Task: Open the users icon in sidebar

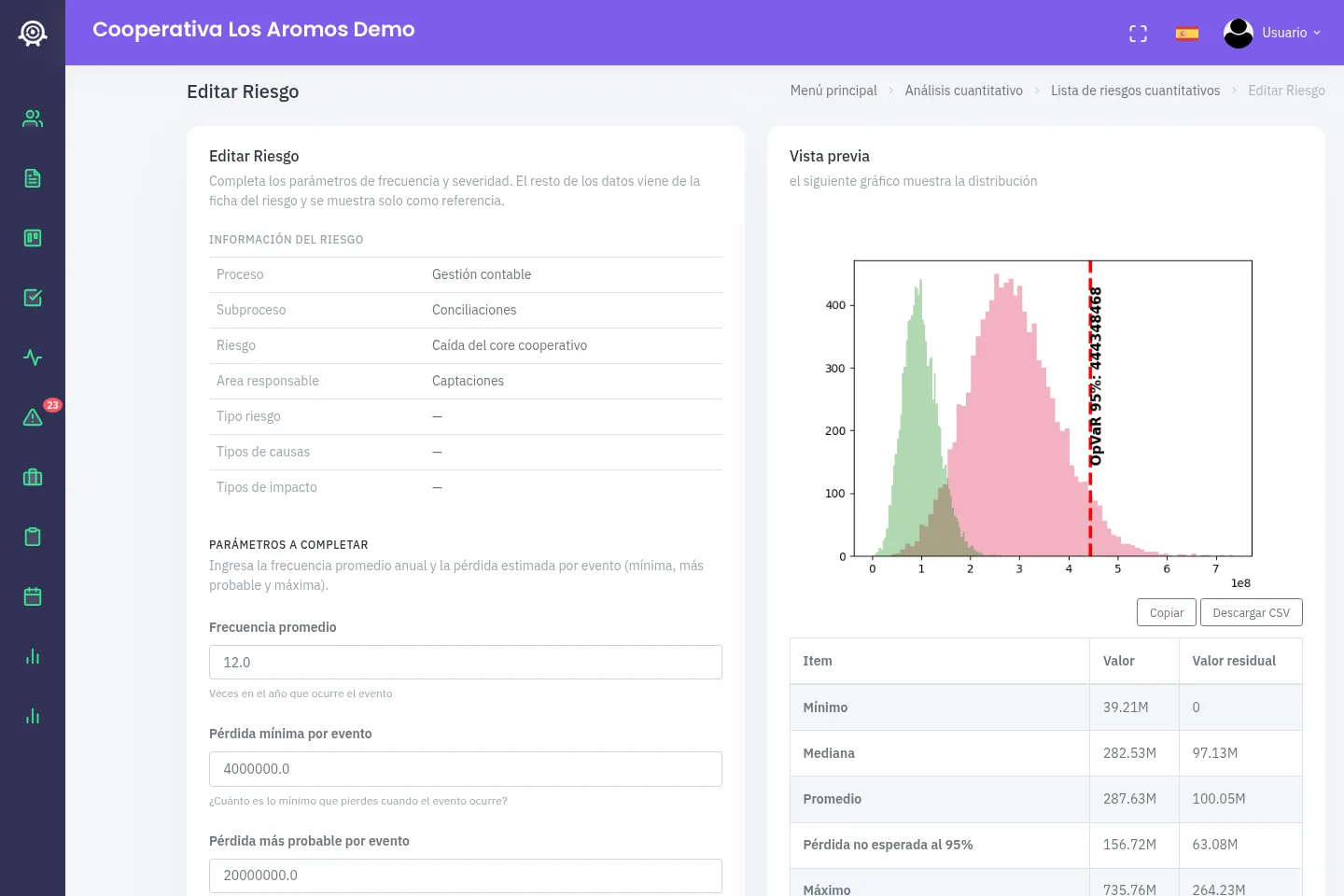Action: (33, 119)
